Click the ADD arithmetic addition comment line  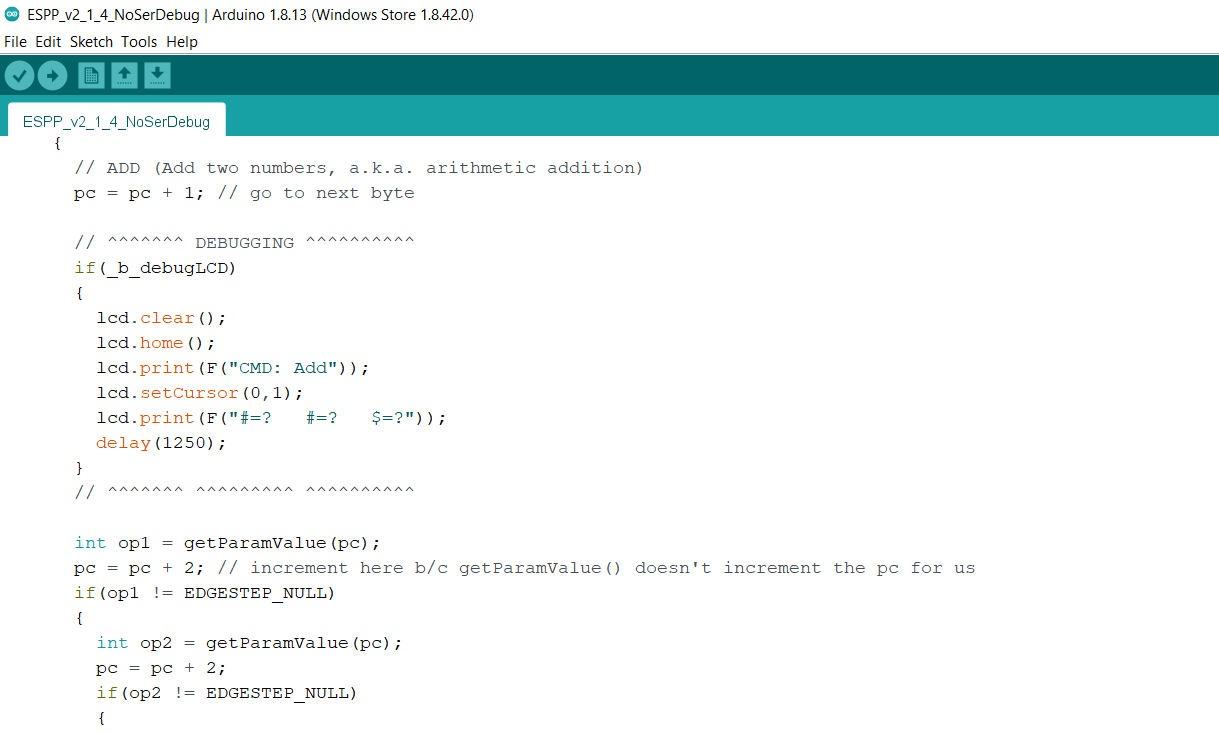click(x=360, y=168)
